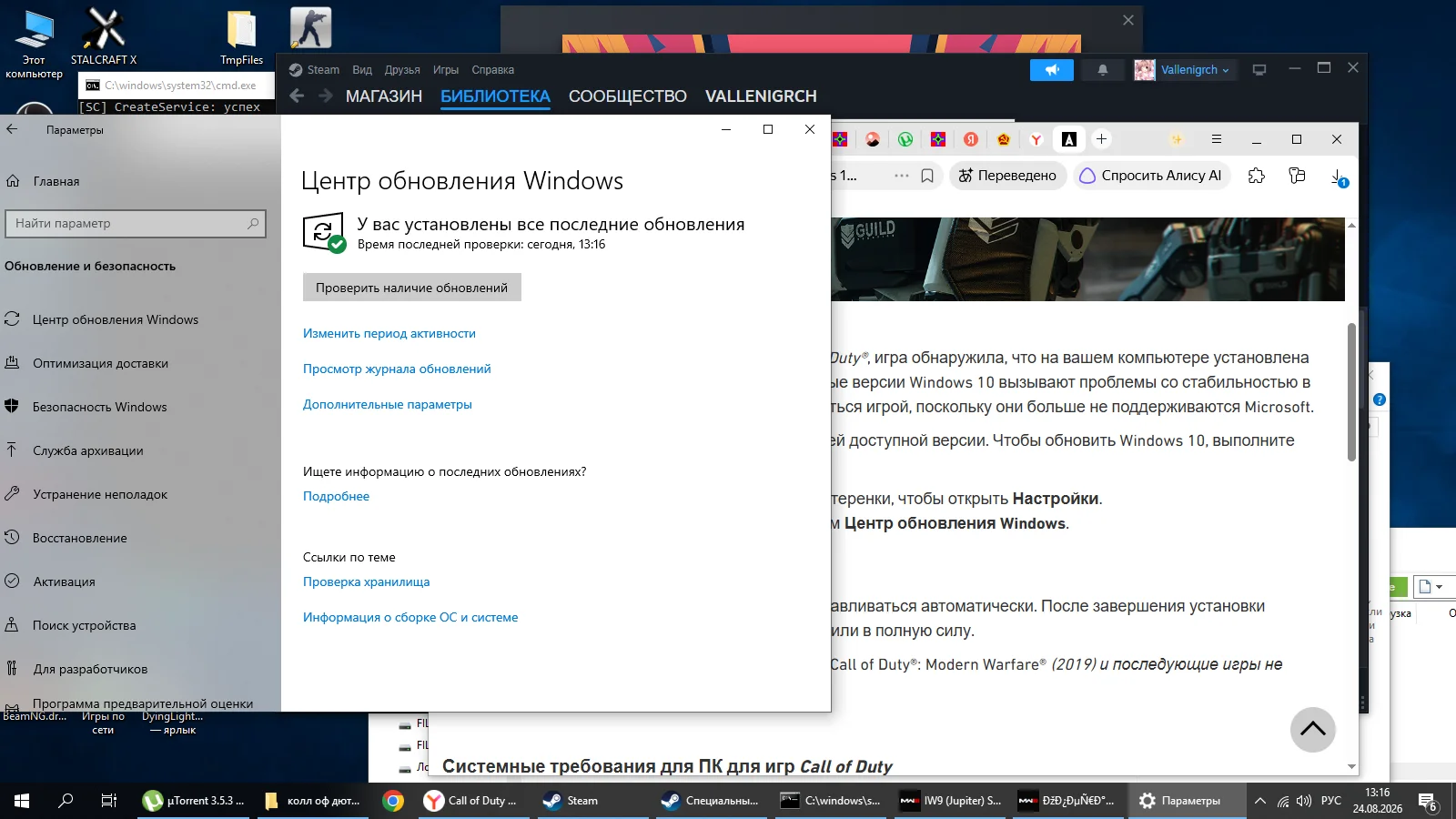The height and width of the screenshot is (819, 1456).
Task: Show hidden system tray icons
Action: coord(1260,801)
